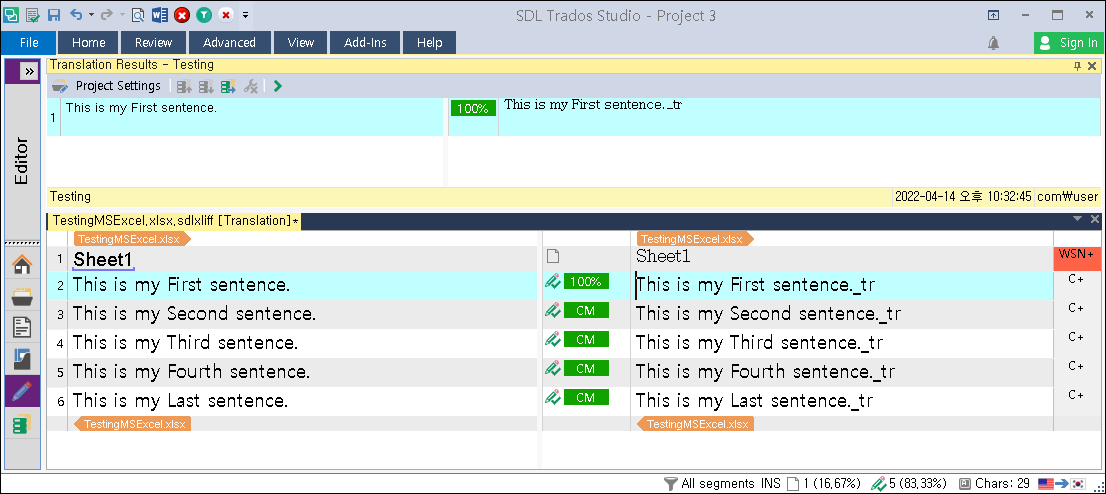Image resolution: width=1106 pixels, height=494 pixels.
Task: Click the not translated status icon for Sheet1
Action: click(x=553, y=257)
